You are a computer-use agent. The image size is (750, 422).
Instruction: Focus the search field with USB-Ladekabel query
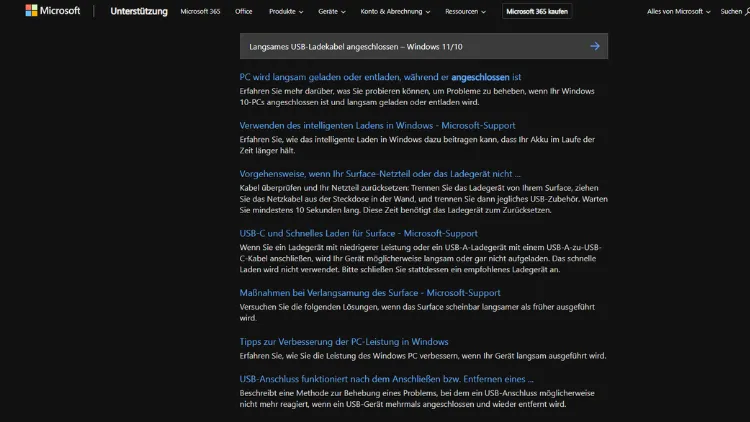point(410,46)
